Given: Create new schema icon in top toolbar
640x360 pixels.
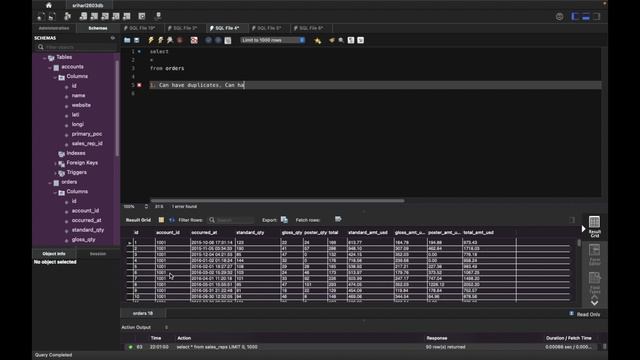Looking at the screenshot, I should (83, 16).
